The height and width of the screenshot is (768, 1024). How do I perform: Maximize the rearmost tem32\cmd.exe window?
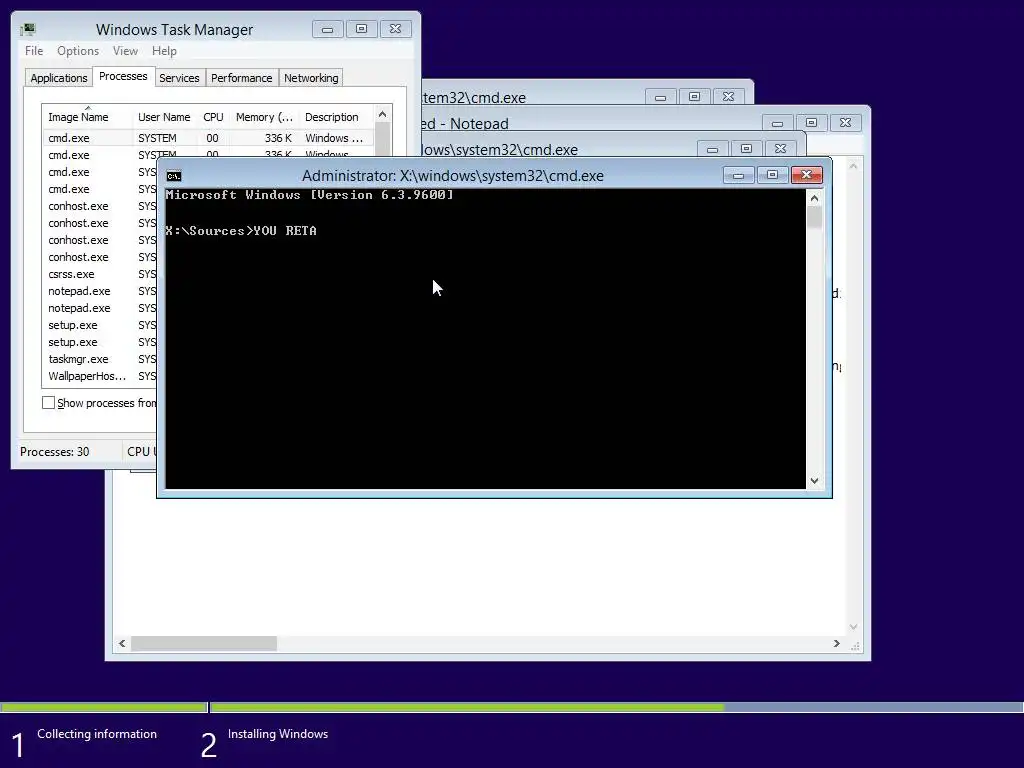click(x=695, y=97)
